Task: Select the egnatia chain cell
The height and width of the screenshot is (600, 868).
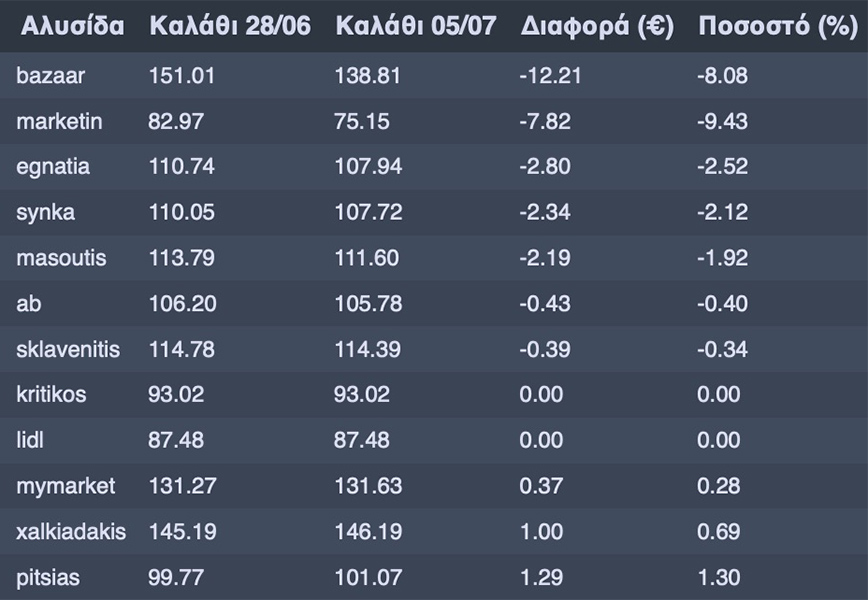Action: [x=53, y=167]
